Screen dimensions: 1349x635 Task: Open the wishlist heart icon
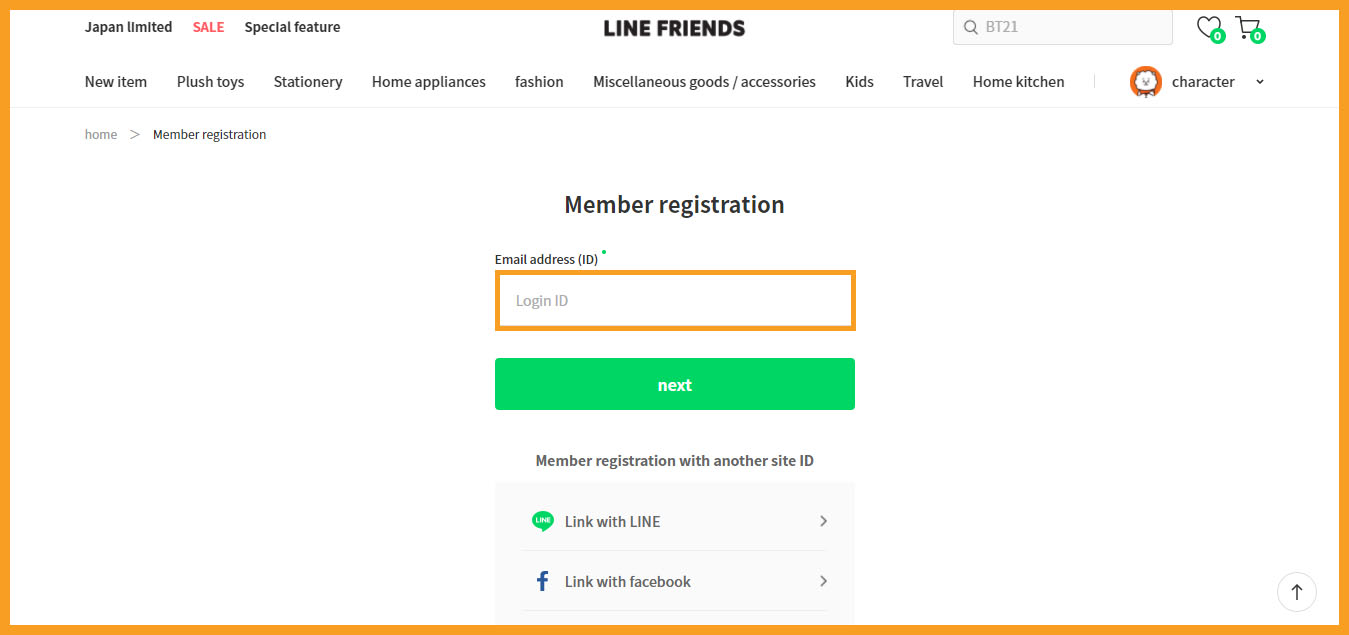1210,28
